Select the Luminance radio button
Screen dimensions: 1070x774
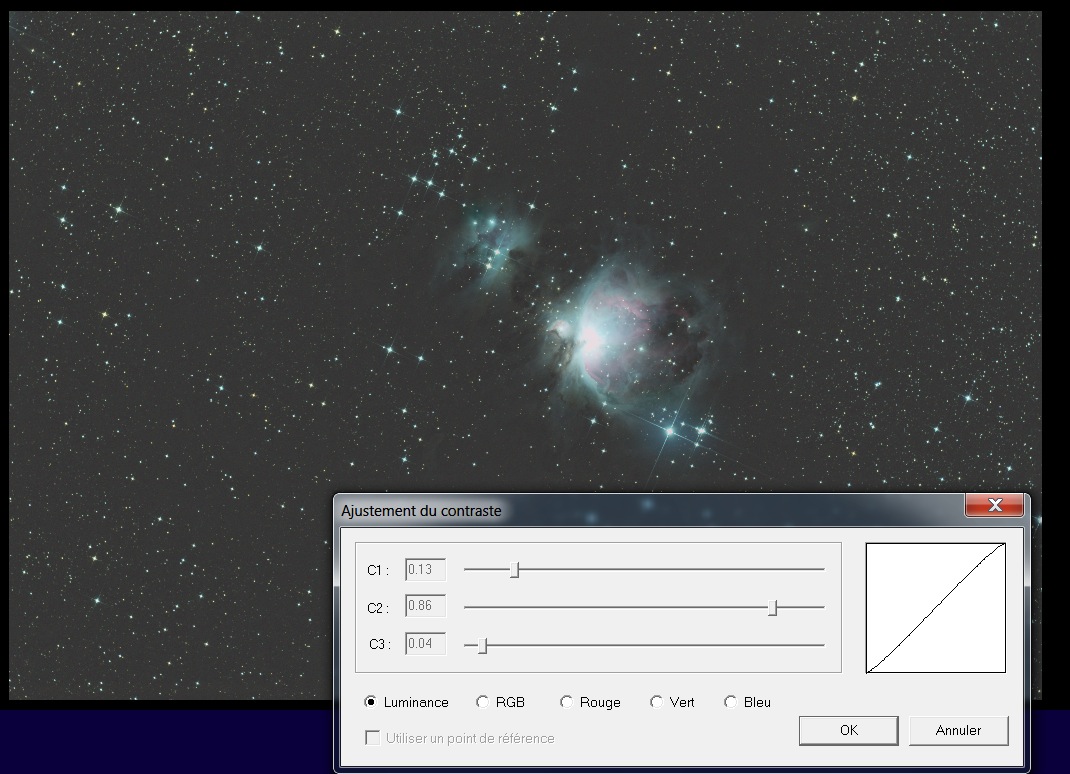tap(371, 702)
